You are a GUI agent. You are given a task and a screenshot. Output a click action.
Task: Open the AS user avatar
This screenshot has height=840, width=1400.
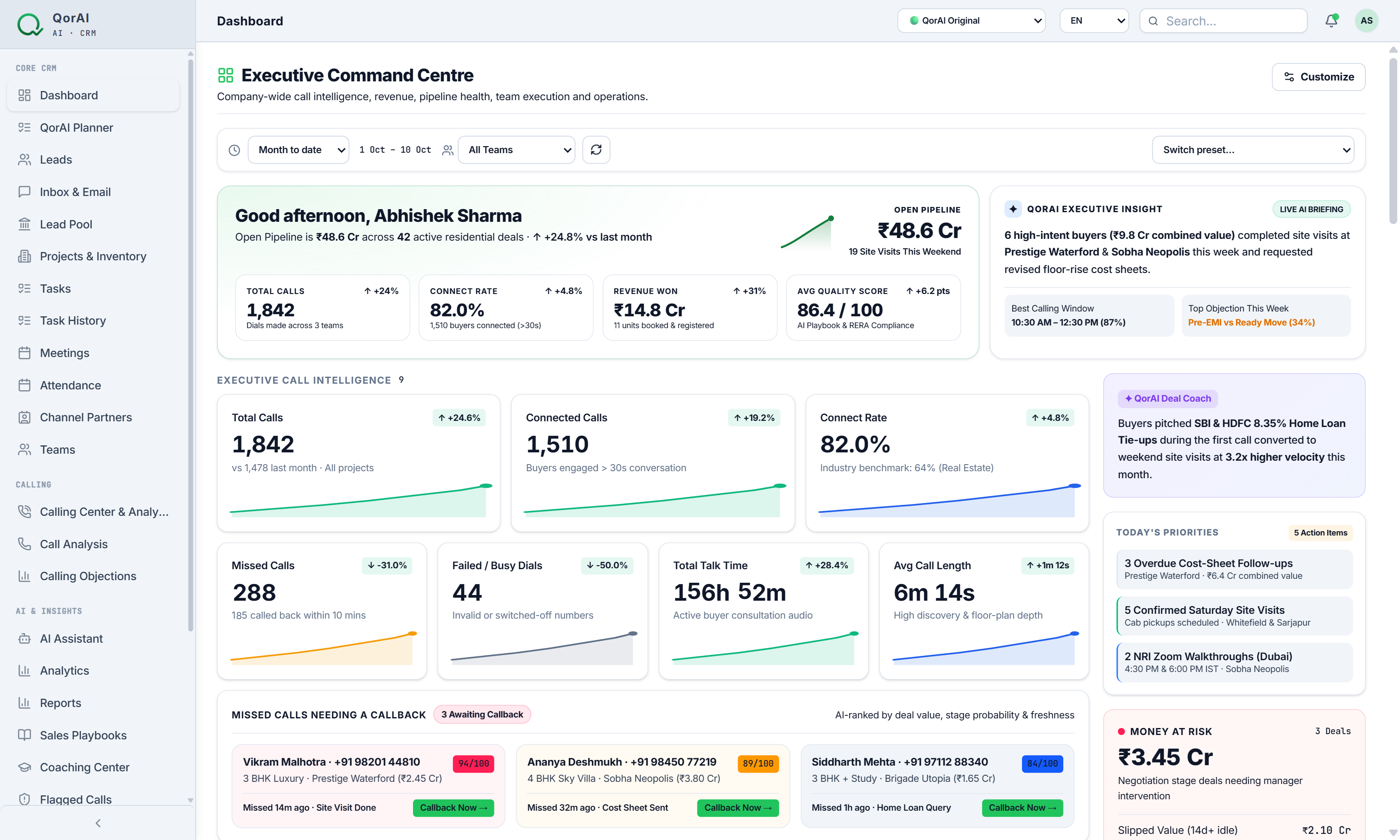point(1366,21)
